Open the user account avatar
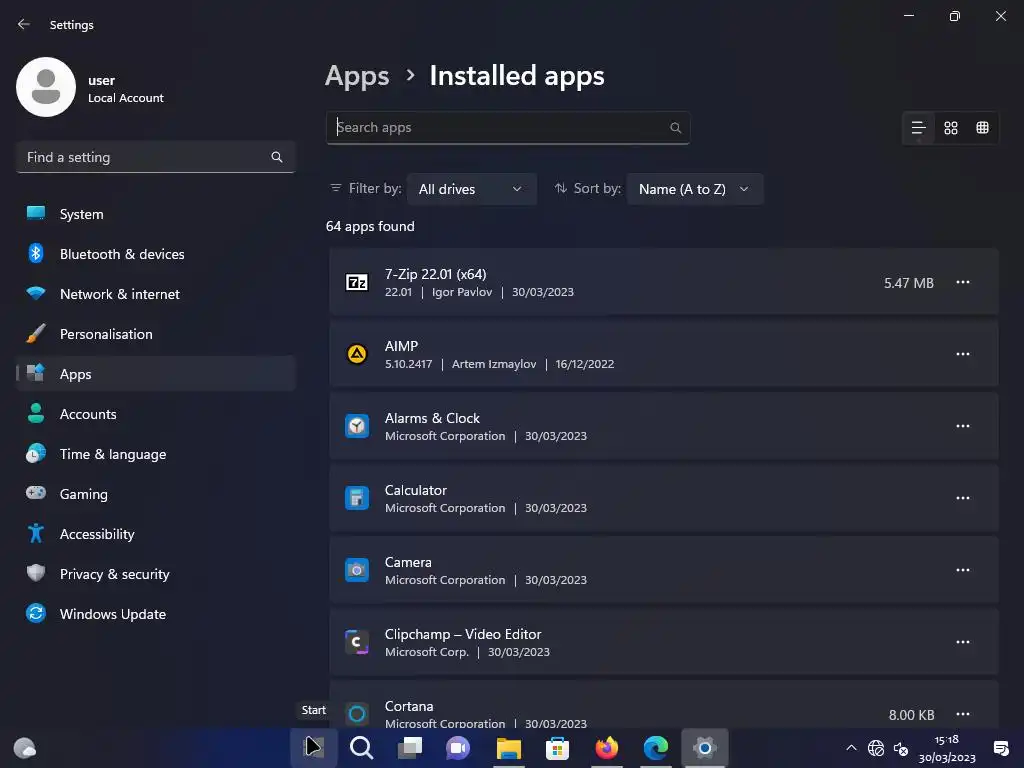 [46, 87]
